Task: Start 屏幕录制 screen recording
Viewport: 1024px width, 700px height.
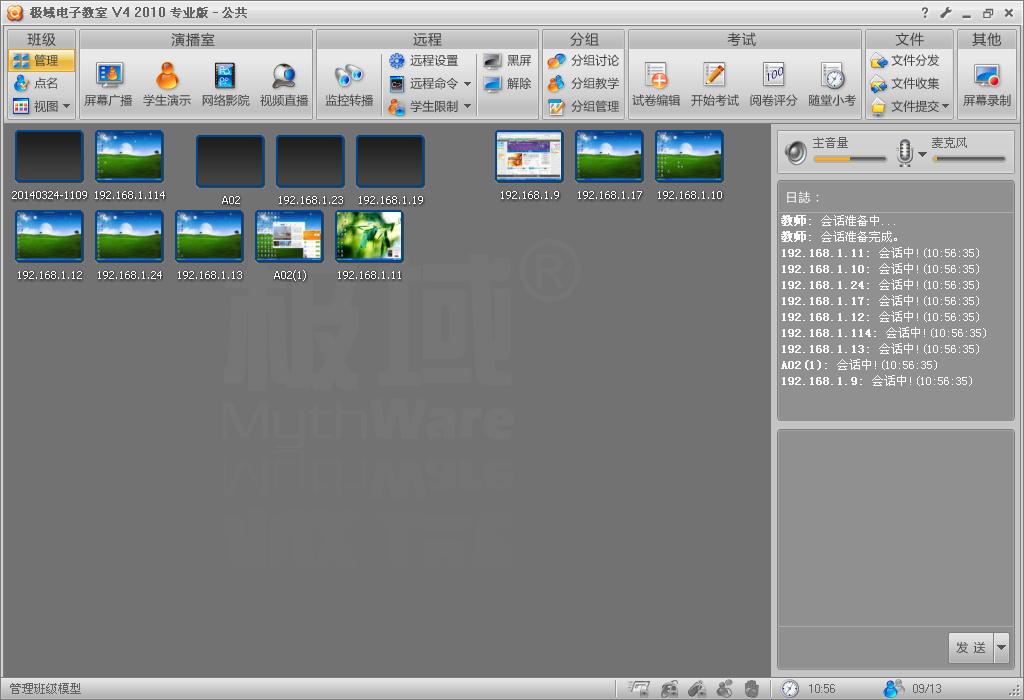Action: 986,84
